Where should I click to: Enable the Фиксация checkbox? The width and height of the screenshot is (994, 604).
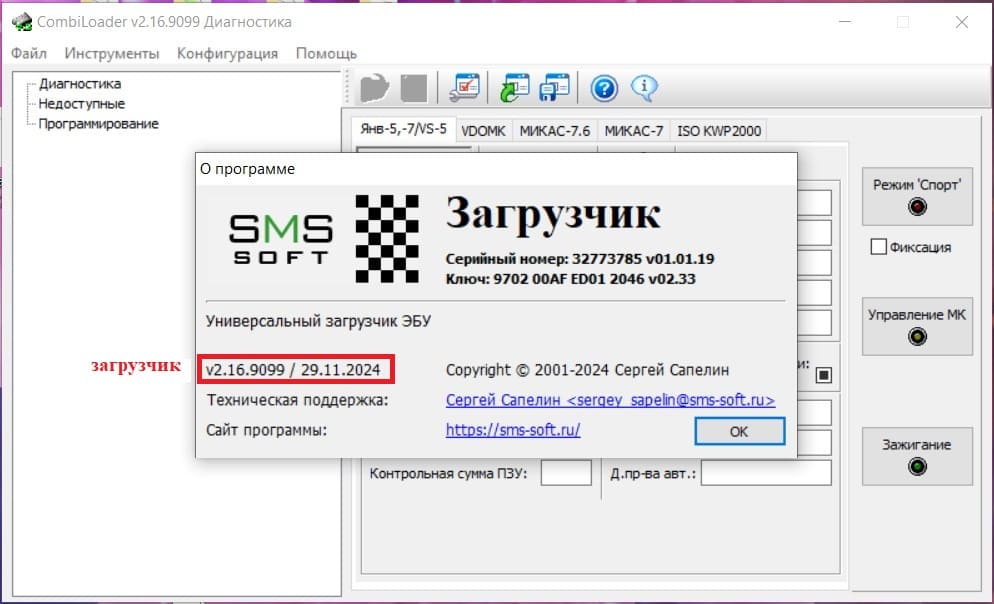pos(878,247)
